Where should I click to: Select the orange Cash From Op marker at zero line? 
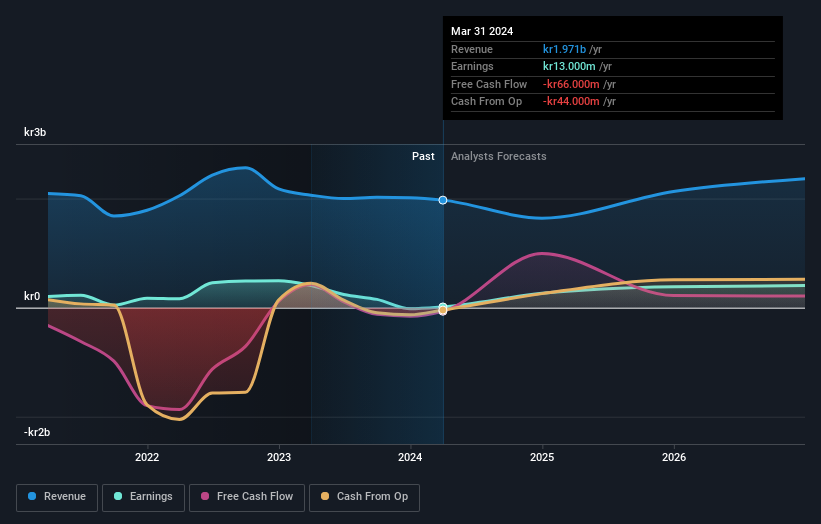coord(443,310)
